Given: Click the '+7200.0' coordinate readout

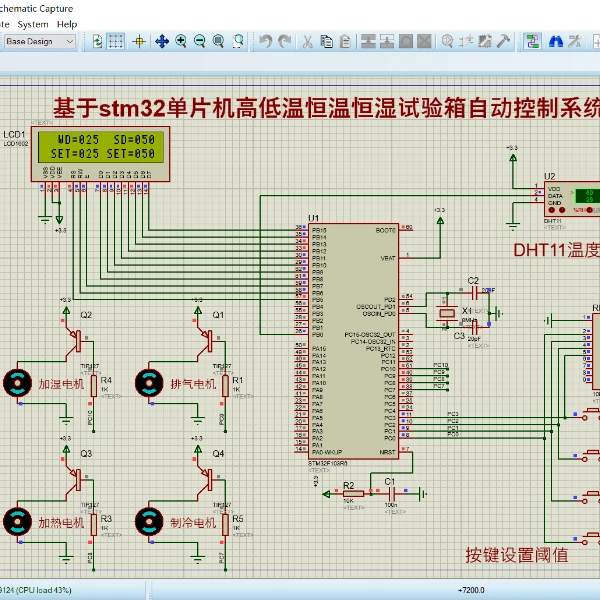Looking at the screenshot, I should (x=471, y=590).
